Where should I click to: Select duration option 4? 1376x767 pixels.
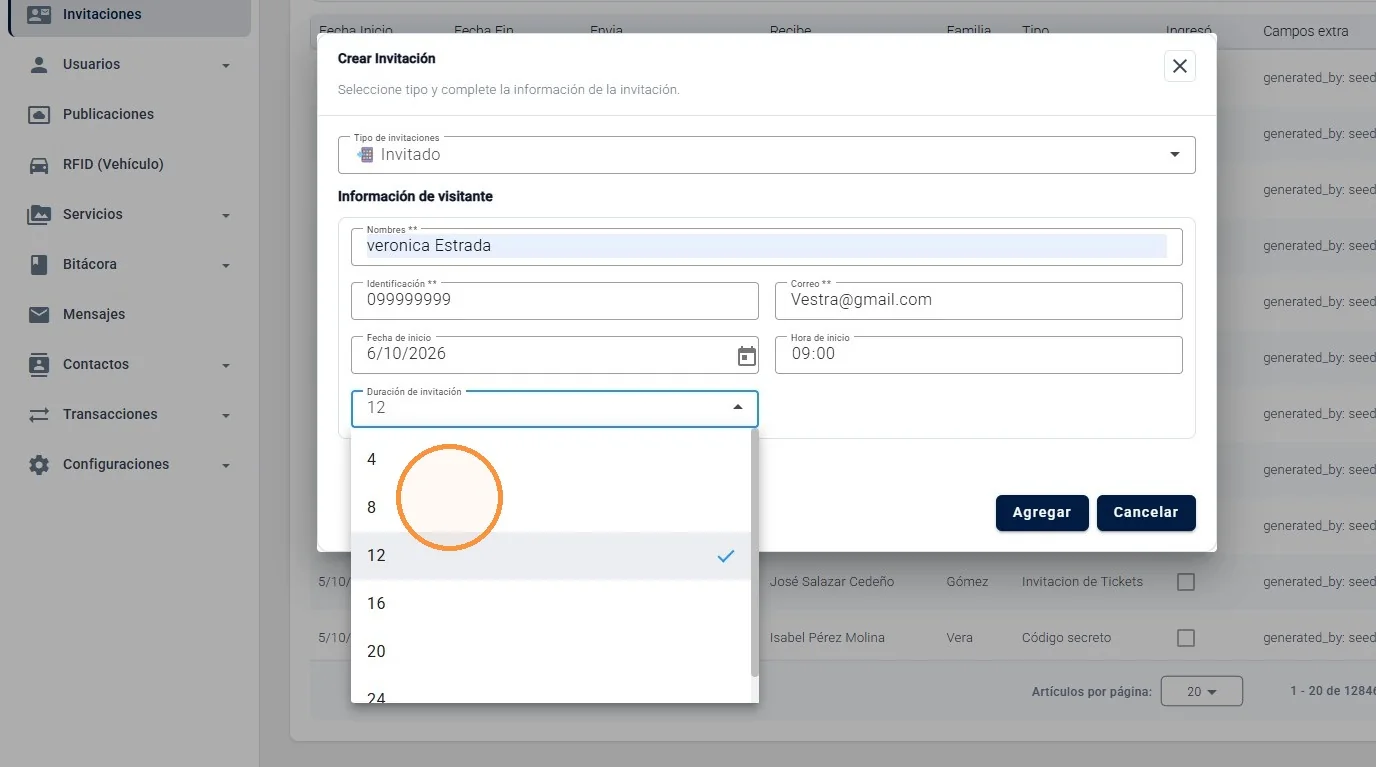(x=551, y=459)
